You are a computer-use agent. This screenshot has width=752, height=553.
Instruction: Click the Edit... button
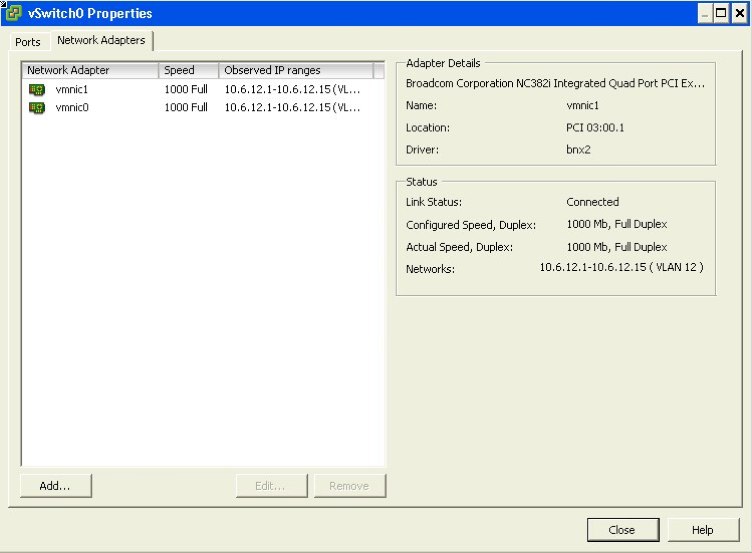tap(271, 486)
